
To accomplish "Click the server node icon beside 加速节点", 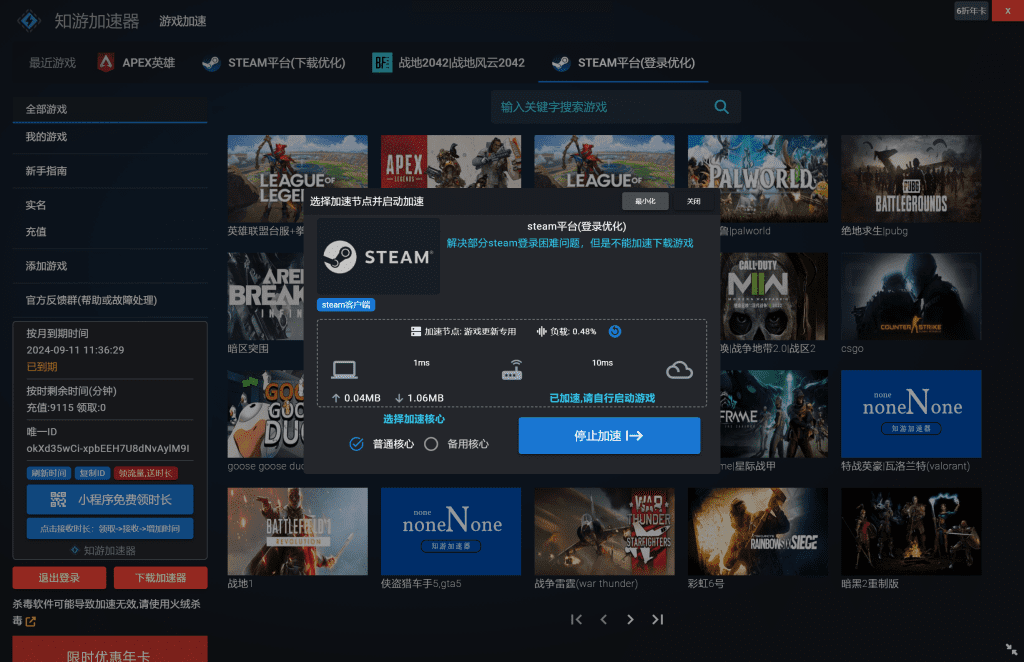I will tap(415, 332).
